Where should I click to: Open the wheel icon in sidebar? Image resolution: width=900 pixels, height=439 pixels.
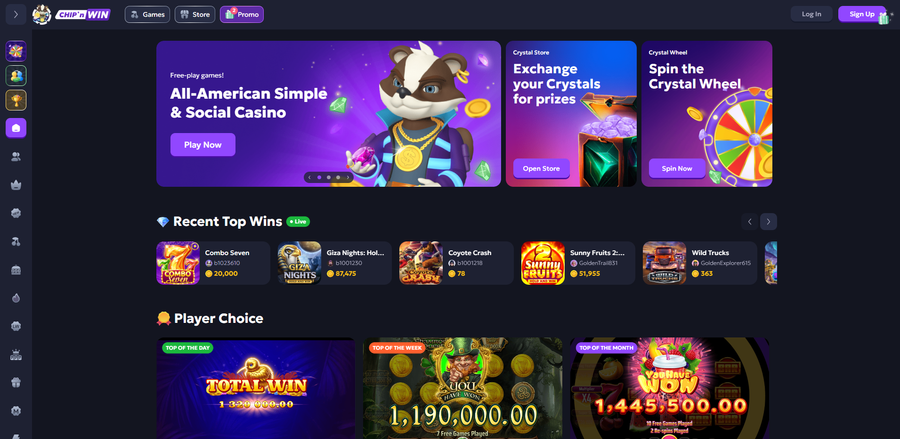(x=16, y=51)
